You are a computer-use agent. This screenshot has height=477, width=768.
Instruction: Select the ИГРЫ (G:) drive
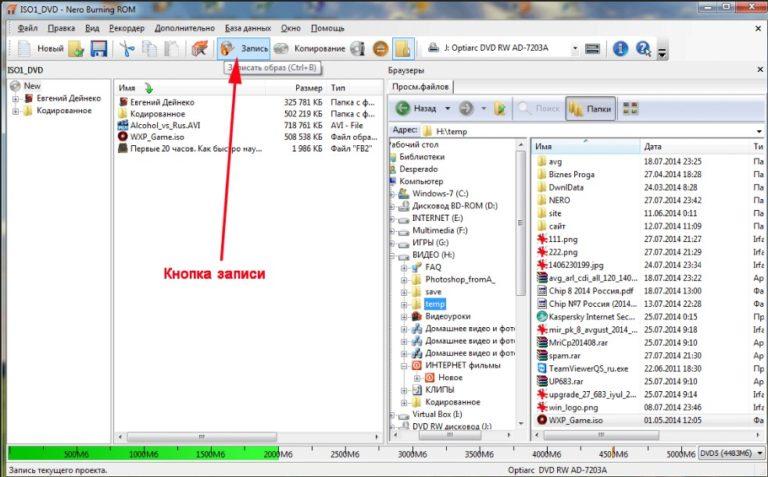coord(430,242)
